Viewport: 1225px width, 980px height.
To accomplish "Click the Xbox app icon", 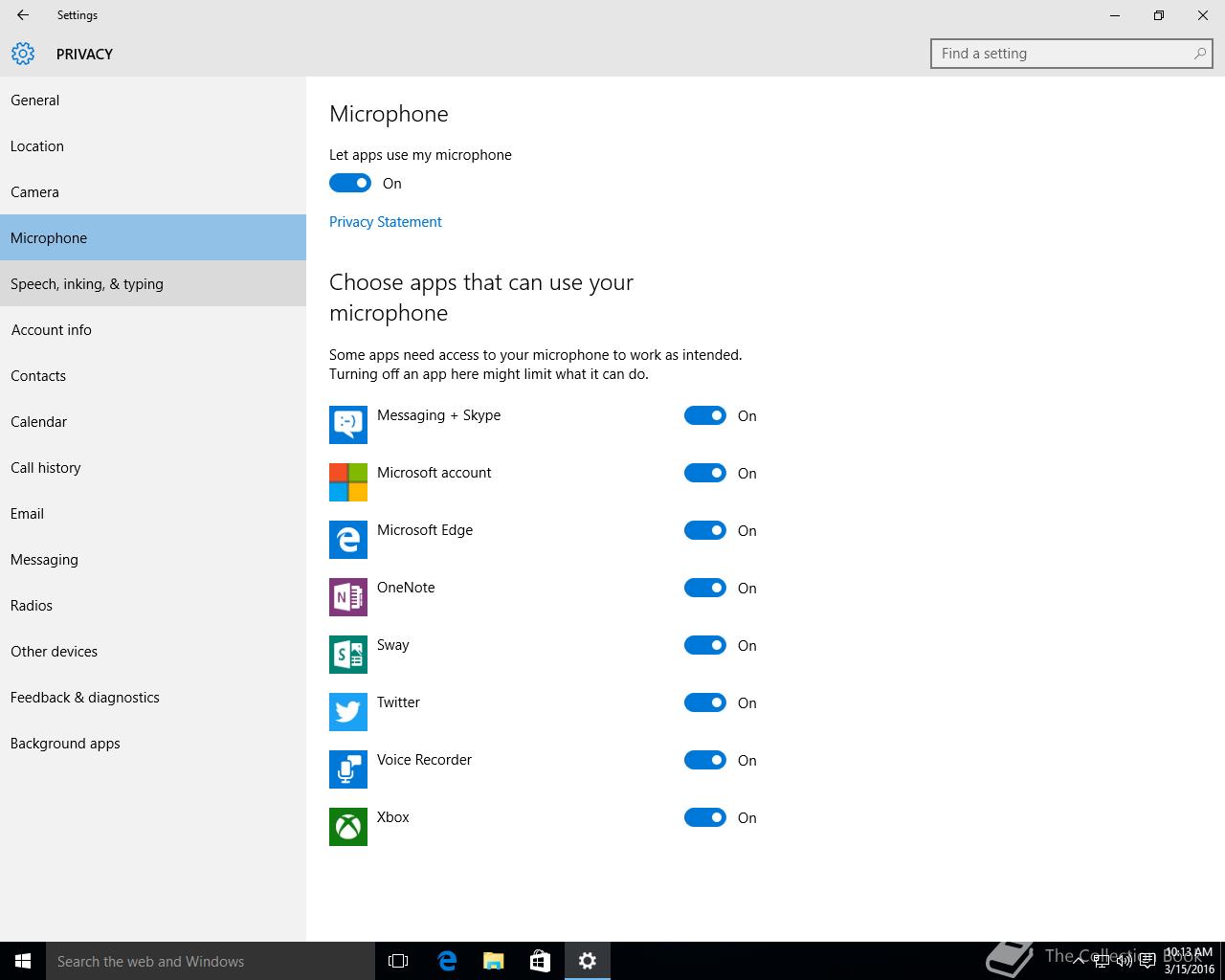I will click(x=348, y=827).
